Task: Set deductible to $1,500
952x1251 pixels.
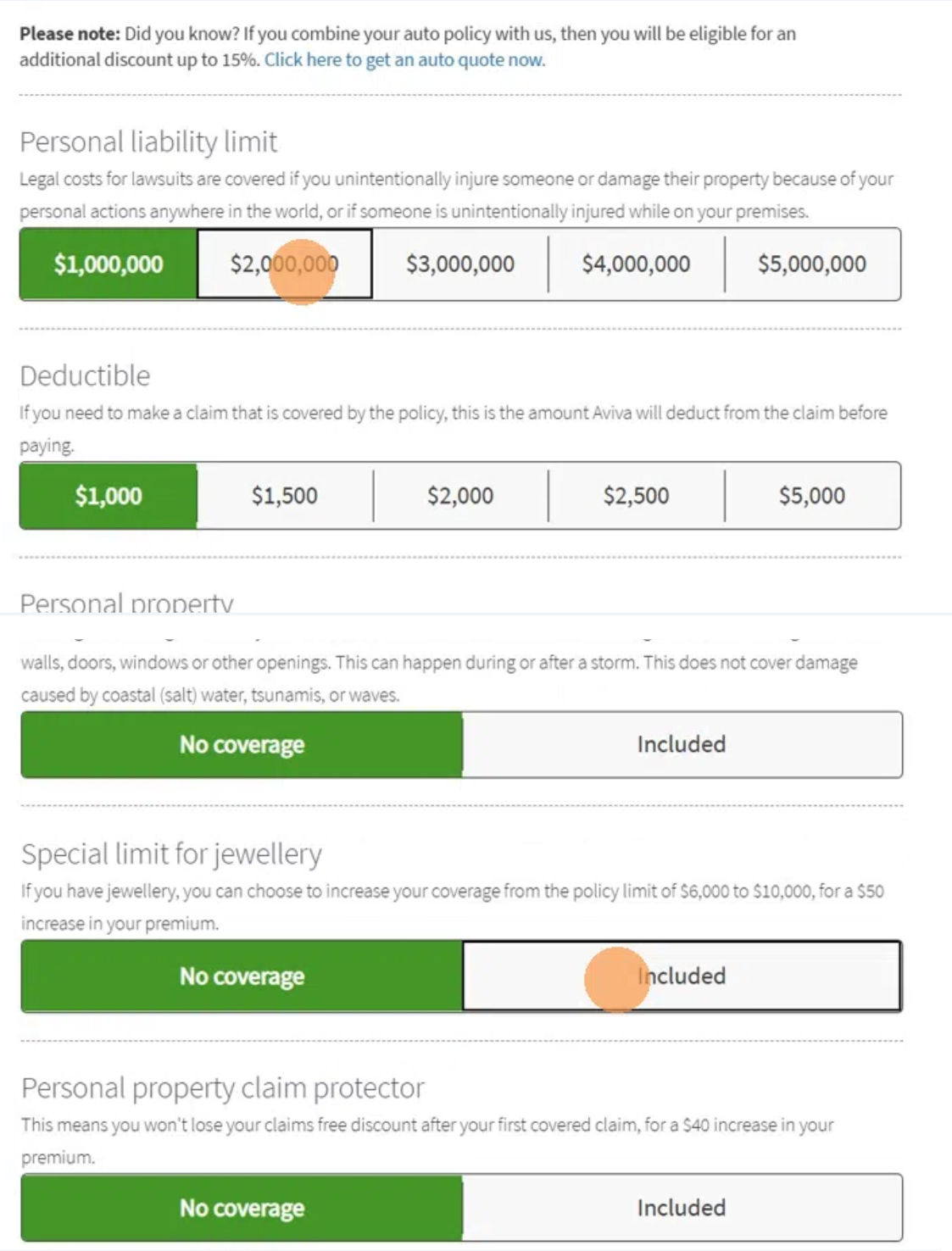Action: pyautogui.click(x=285, y=496)
